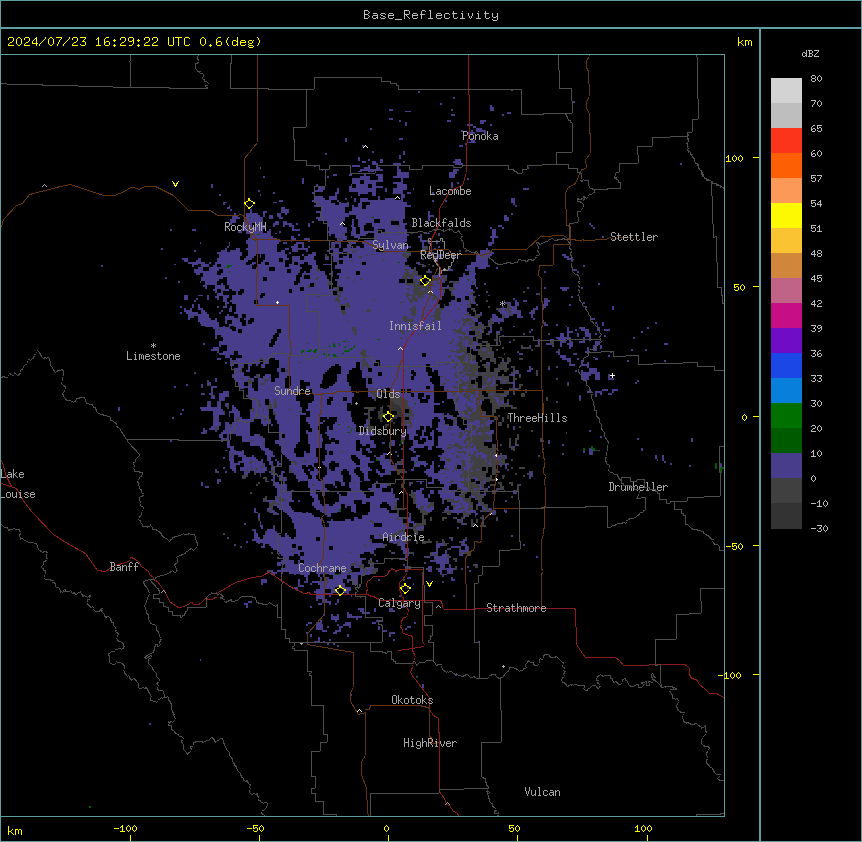Click the Innisfail city label
Screen dimensions: 862x842
coord(415,326)
